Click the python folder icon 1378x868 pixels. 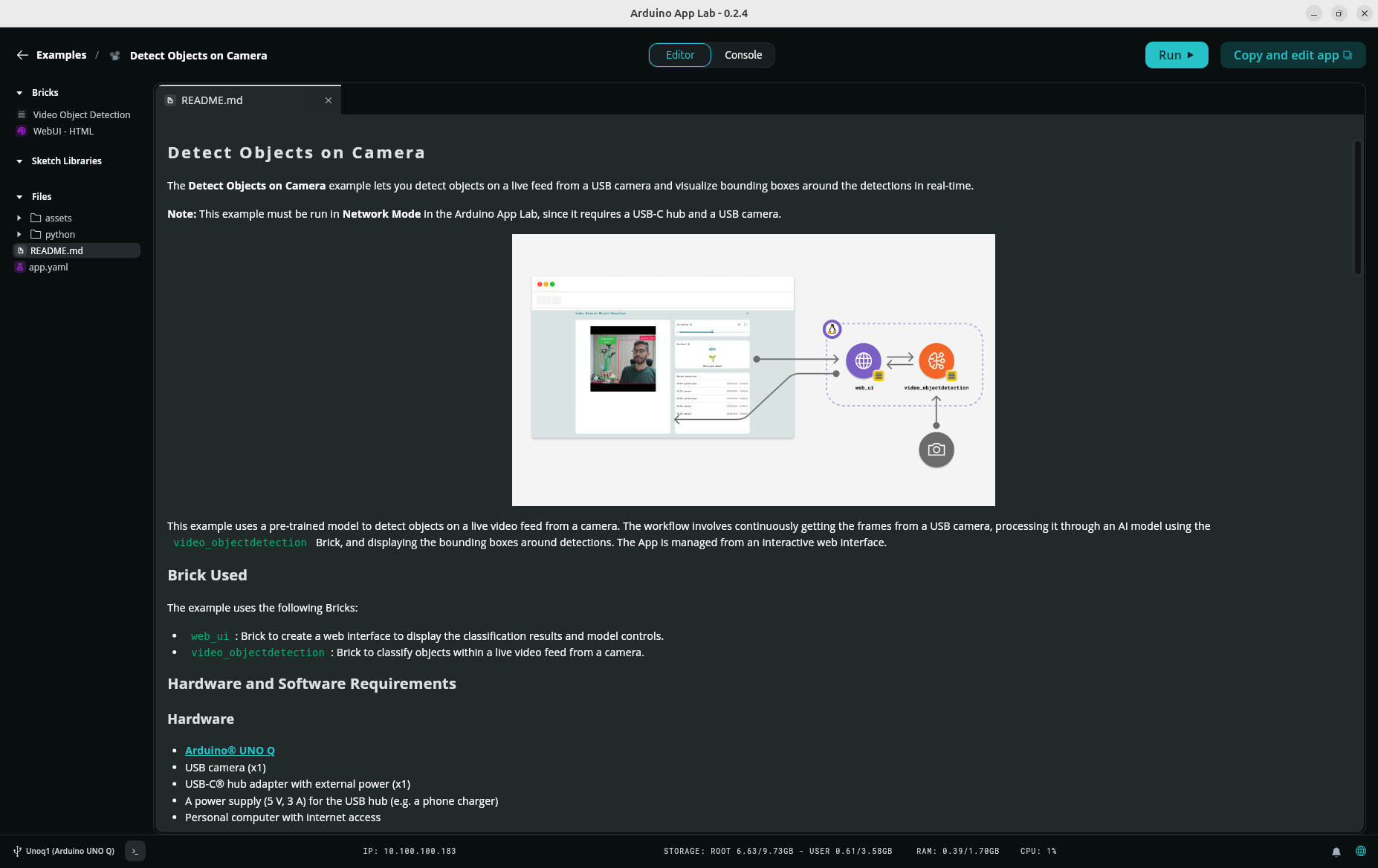tap(36, 234)
